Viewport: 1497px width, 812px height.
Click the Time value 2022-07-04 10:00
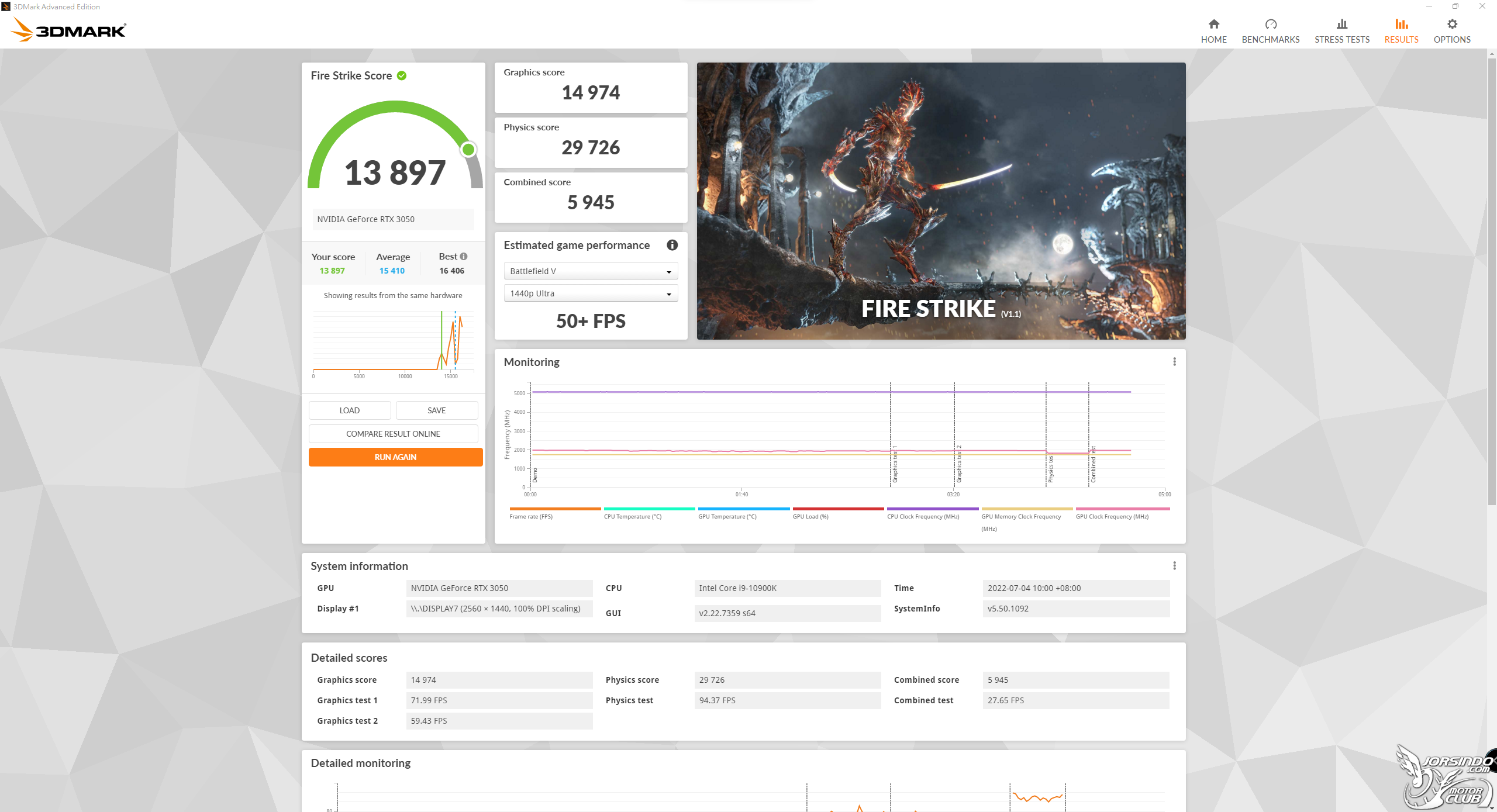[x=1076, y=588]
